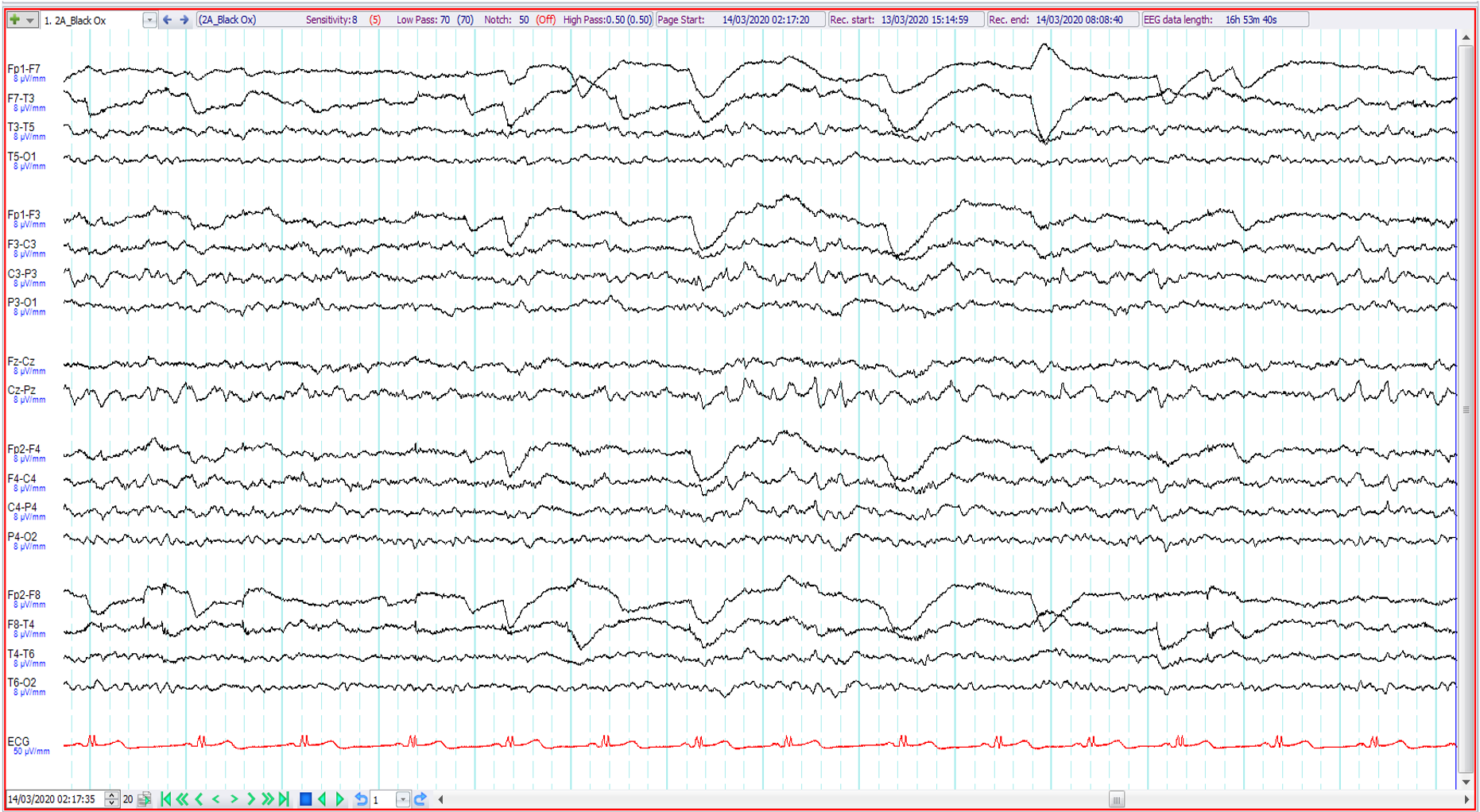Play forward with the green right triangle
The height and width of the screenshot is (812, 1480).
(340, 799)
